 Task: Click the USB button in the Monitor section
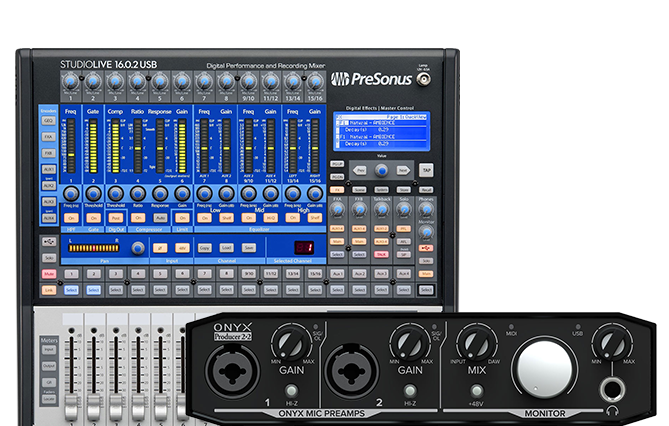pyautogui.click(x=426, y=248)
